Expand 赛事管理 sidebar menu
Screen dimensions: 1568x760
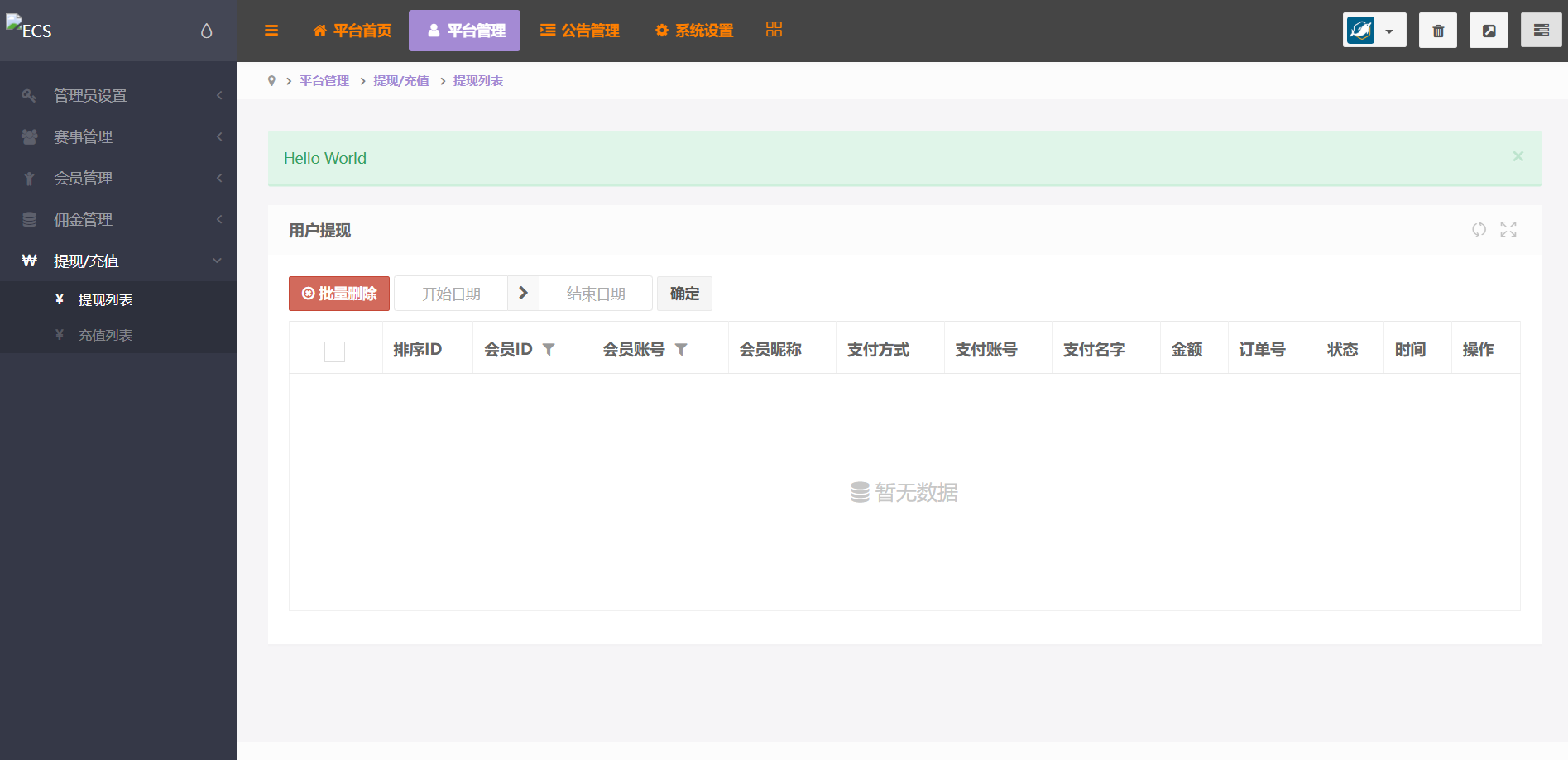tap(118, 136)
